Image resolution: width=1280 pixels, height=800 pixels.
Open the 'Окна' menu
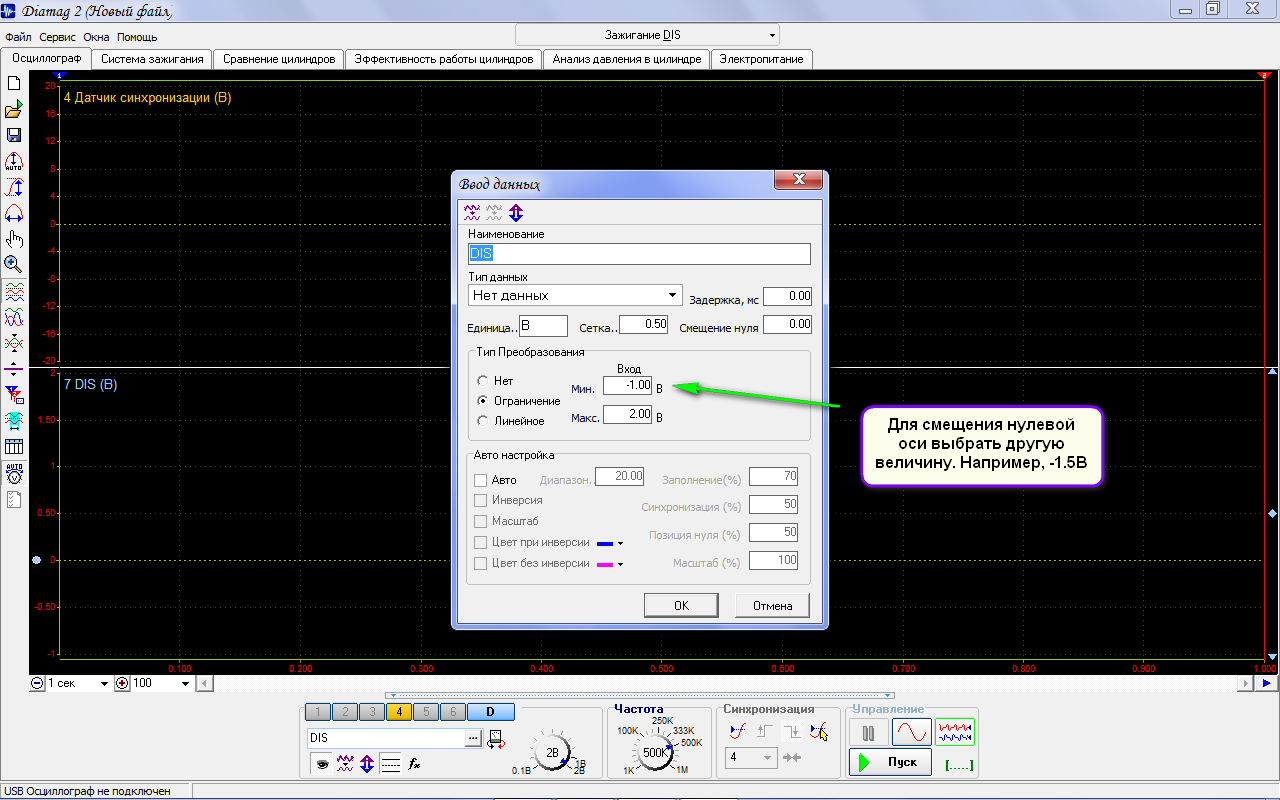coord(96,37)
